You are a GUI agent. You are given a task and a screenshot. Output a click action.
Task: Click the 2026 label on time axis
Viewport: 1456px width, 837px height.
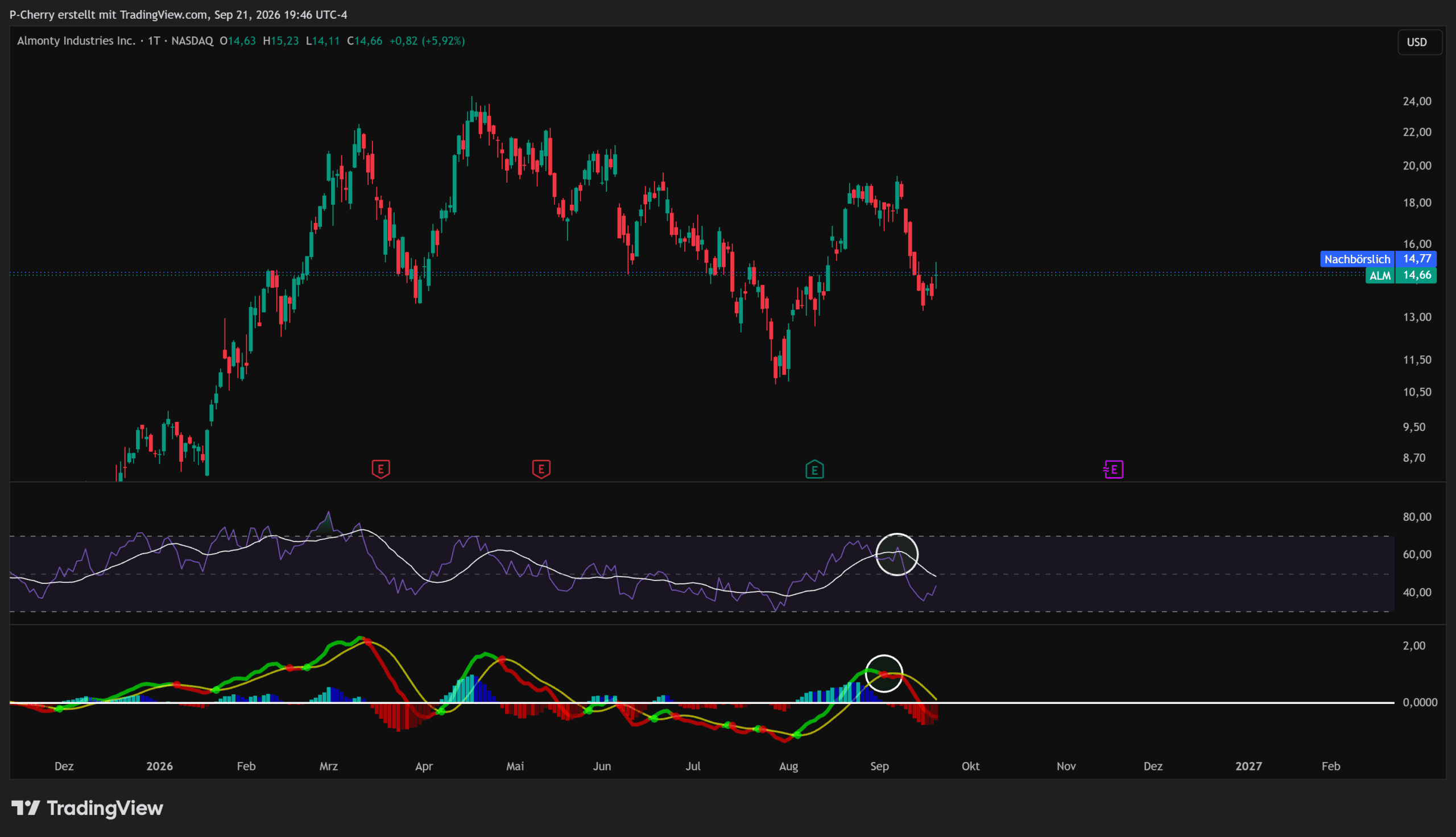pos(160,766)
